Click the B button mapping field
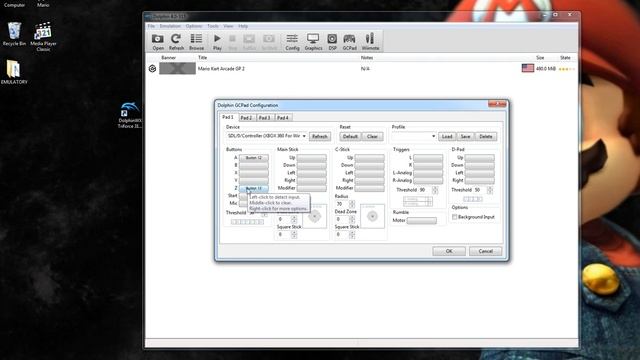Viewport: 640px width, 360px height. click(x=253, y=165)
